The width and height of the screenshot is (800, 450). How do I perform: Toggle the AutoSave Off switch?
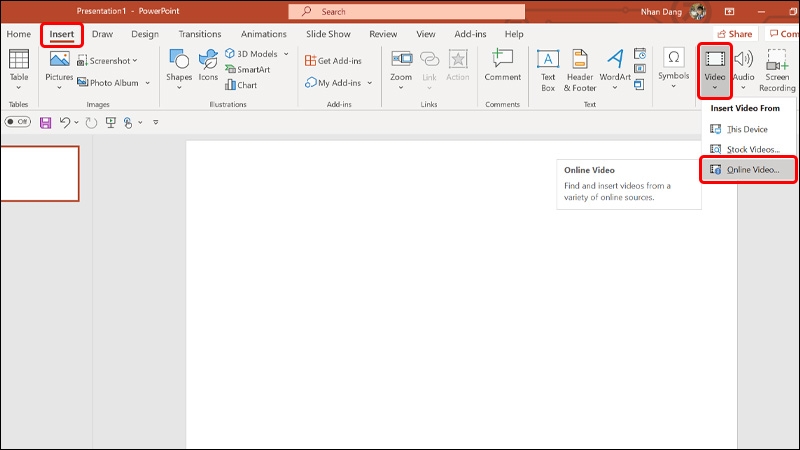coord(18,122)
